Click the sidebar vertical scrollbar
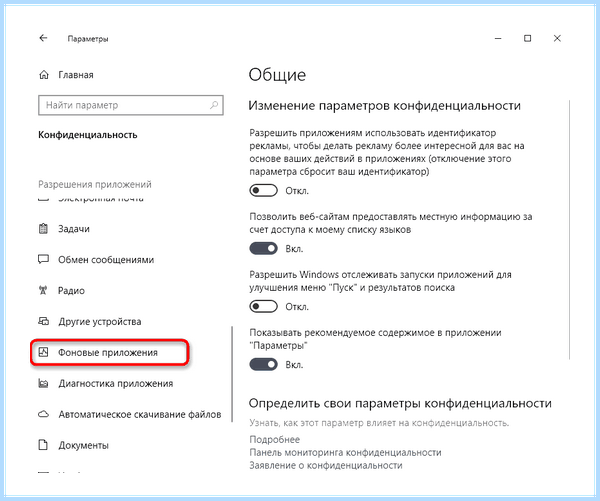Image resolution: width=600 pixels, height=501 pixels. pos(232,374)
